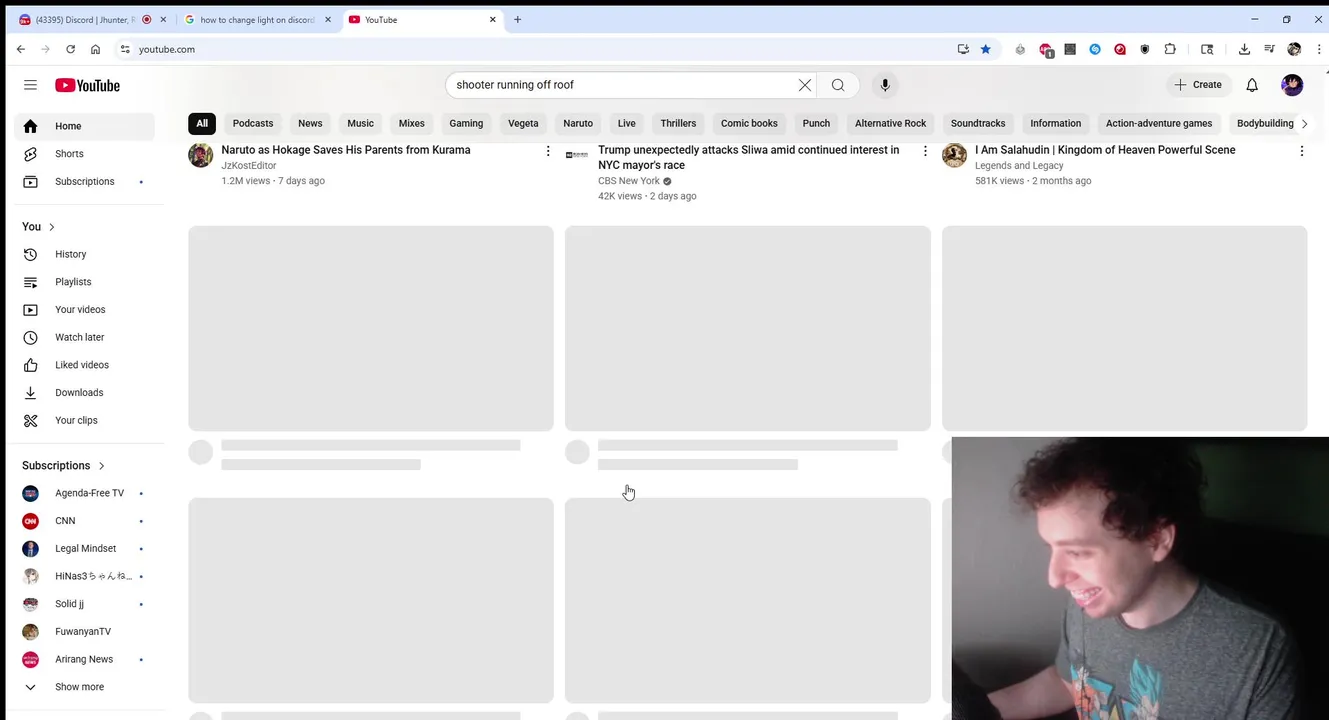Open the browser home button
Image resolution: width=1329 pixels, height=720 pixels.
(95, 49)
